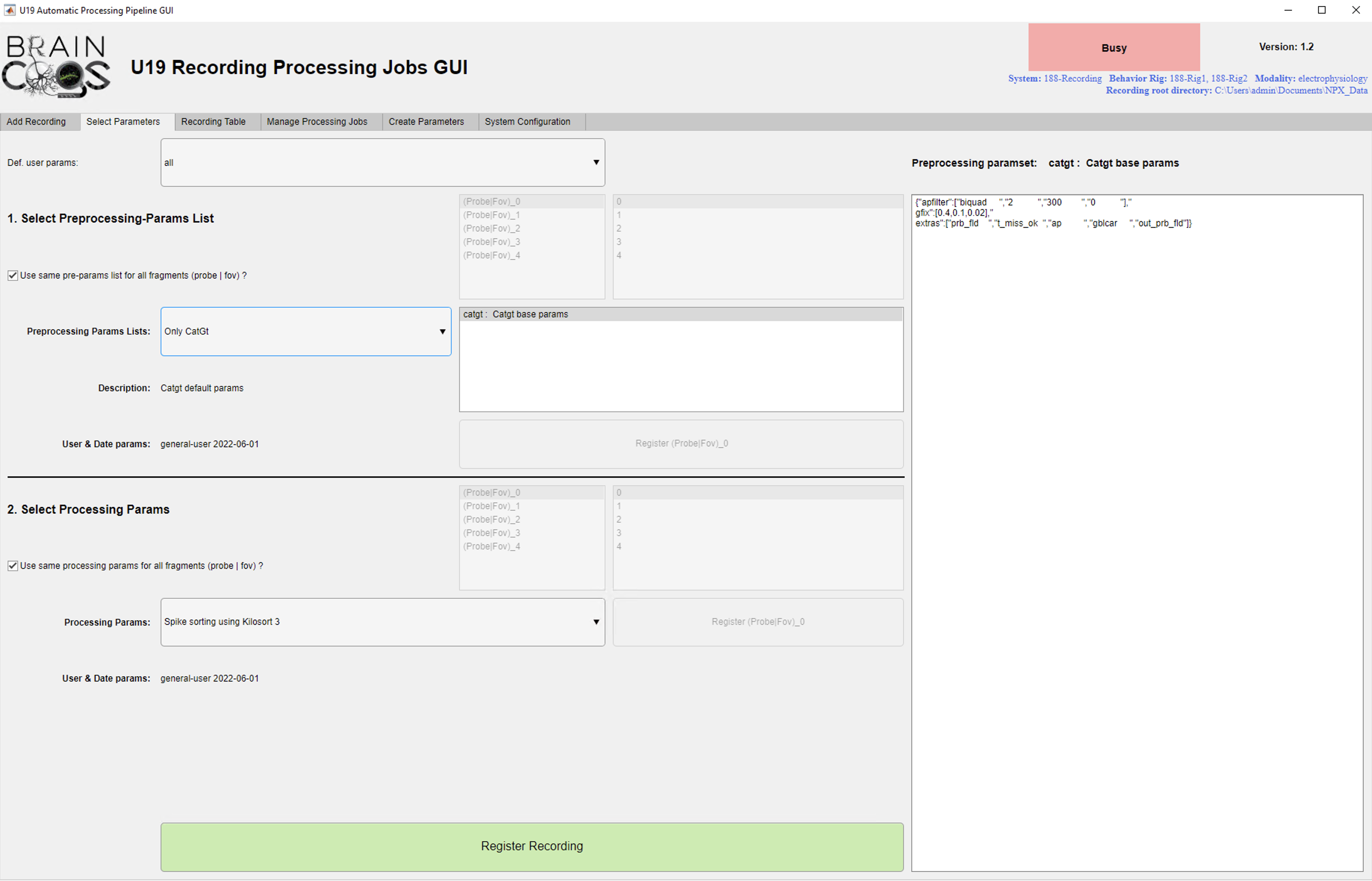The height and width of the screenshot is (881, 1372).
Task: Open Processing Params dropdown showing Kilosort 3
Action: click(x=383, y=622)
